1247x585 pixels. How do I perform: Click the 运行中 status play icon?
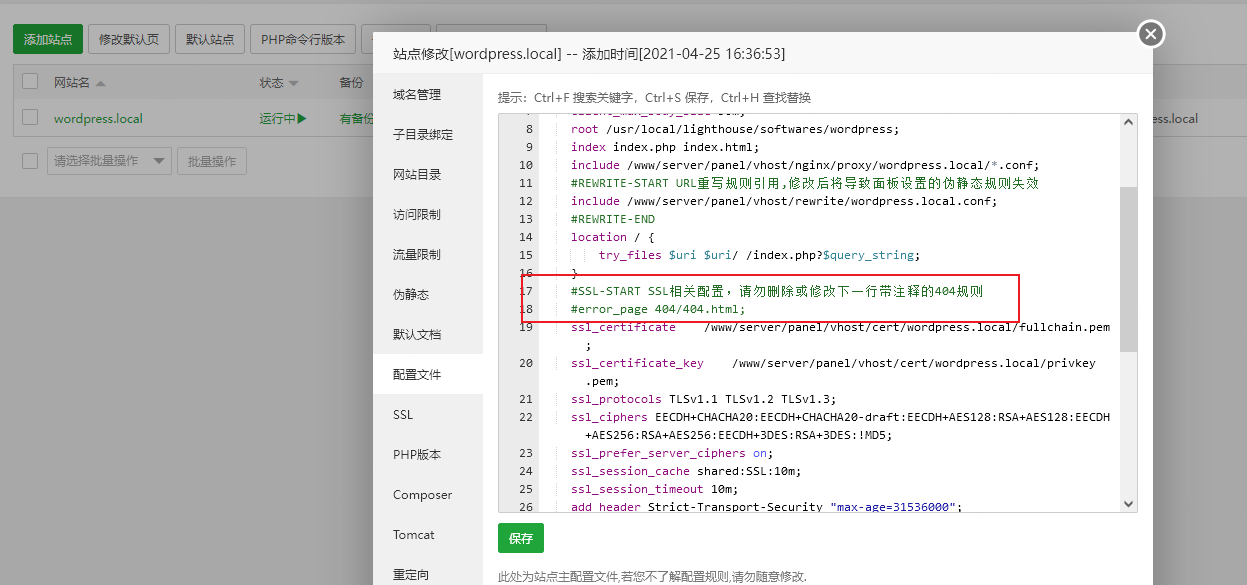click(301, 118)
